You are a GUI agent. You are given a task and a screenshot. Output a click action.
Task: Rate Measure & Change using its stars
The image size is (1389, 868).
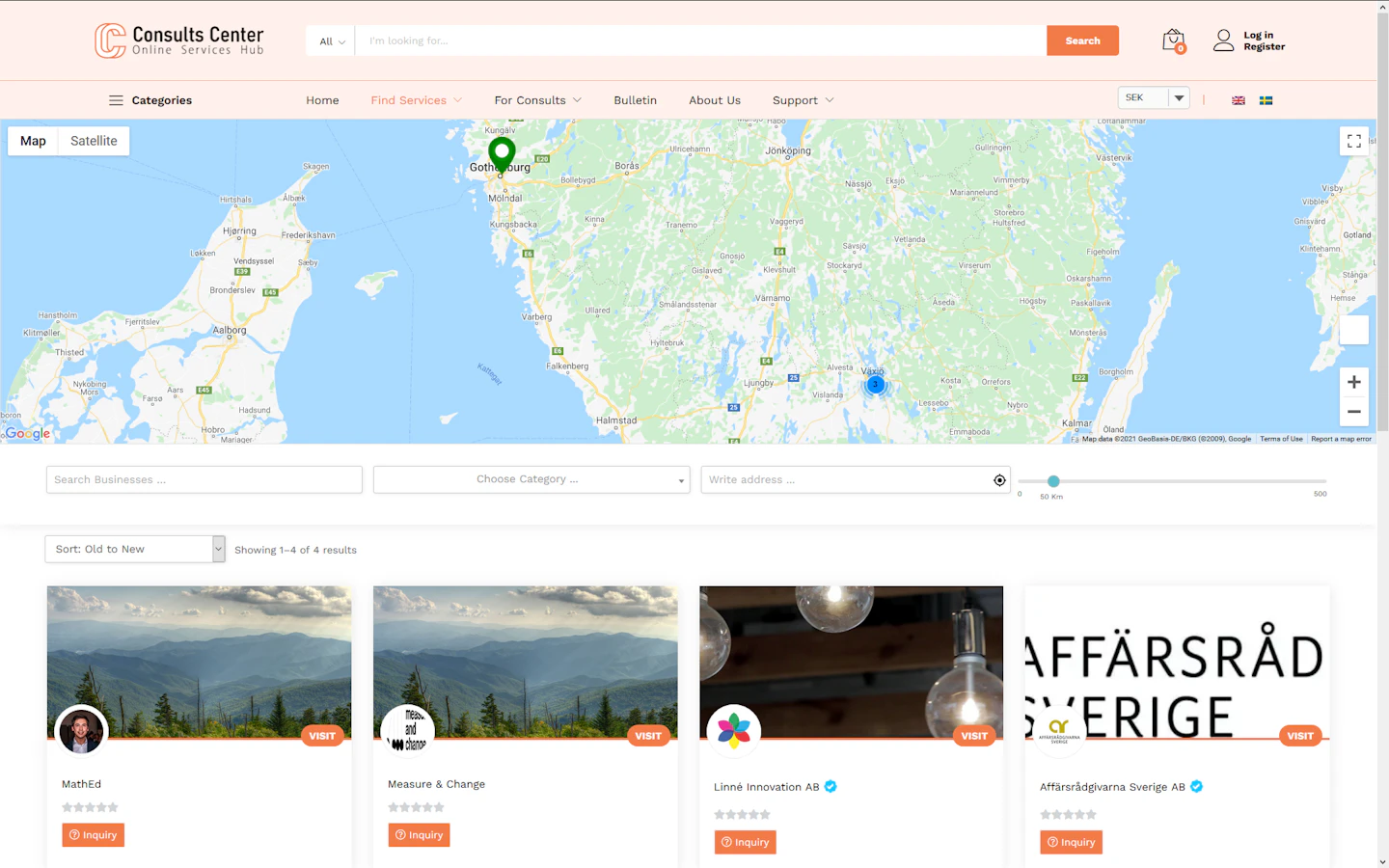pos(417,807)
